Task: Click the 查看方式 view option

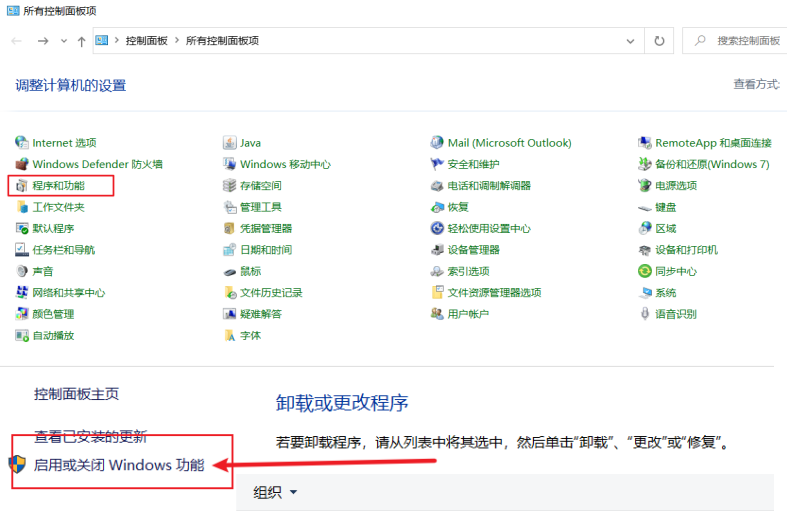Action: click(757, 84)
